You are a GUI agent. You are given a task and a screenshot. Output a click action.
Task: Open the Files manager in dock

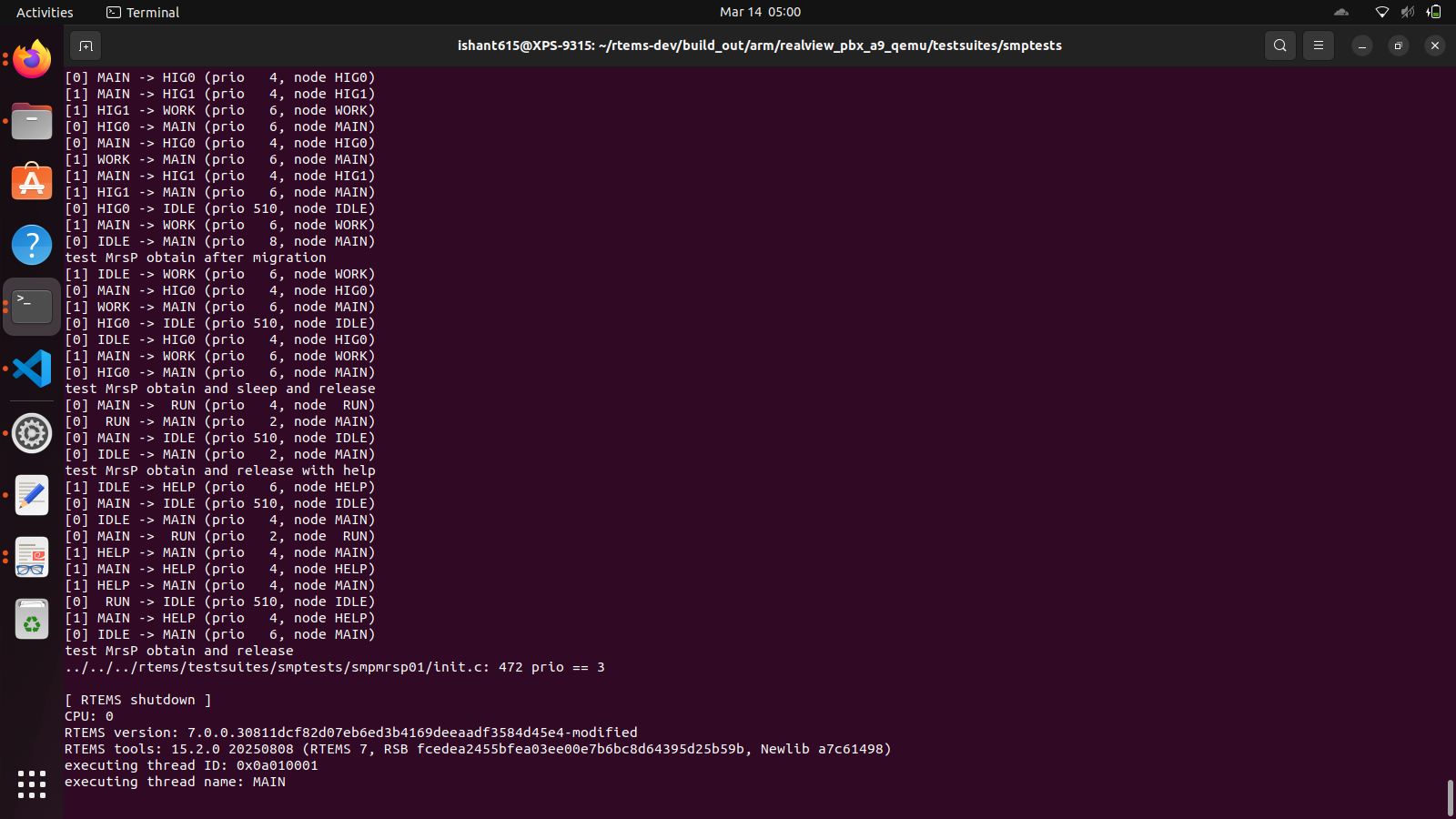(x=32, y=121)
